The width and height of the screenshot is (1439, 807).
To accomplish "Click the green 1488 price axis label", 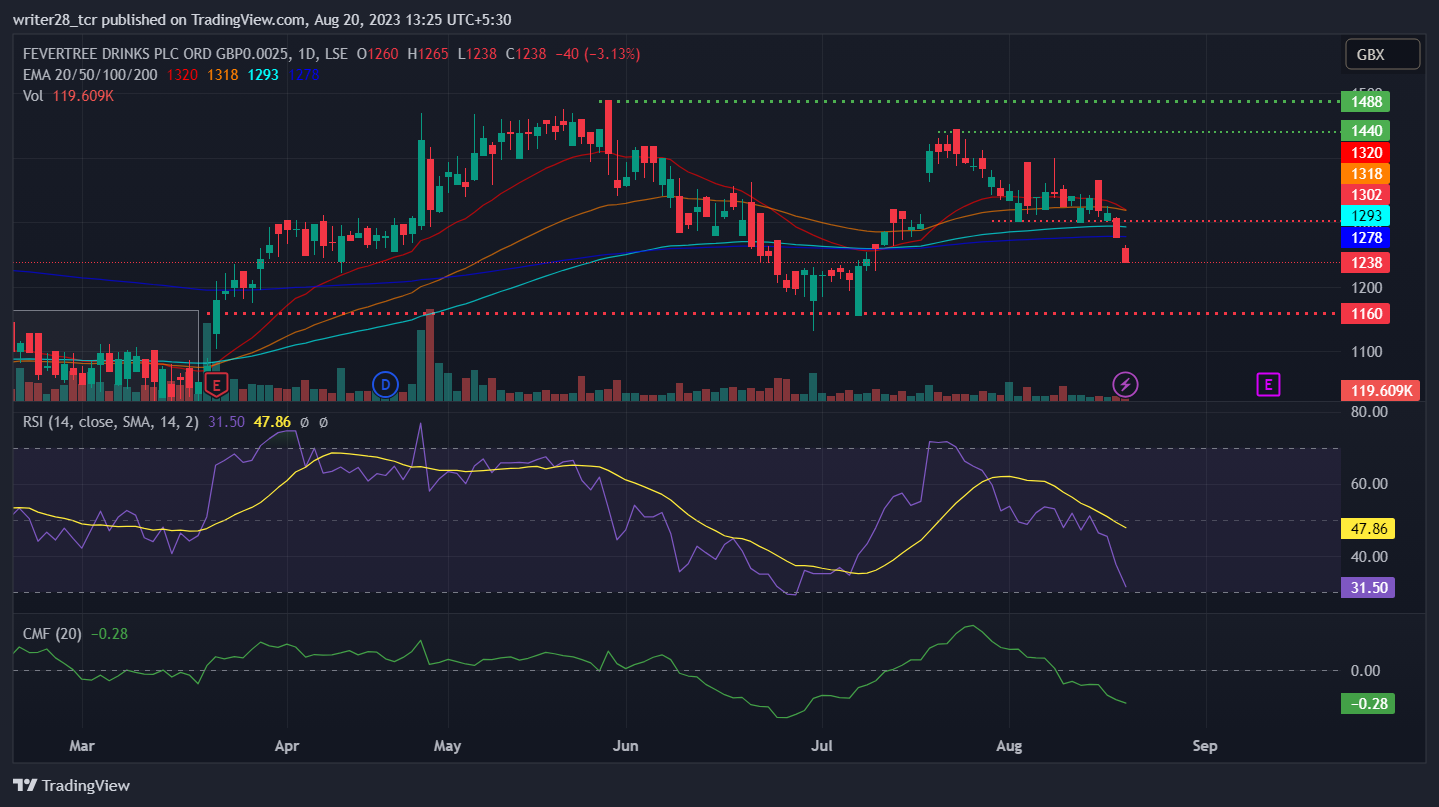I will pos(1366,101).
